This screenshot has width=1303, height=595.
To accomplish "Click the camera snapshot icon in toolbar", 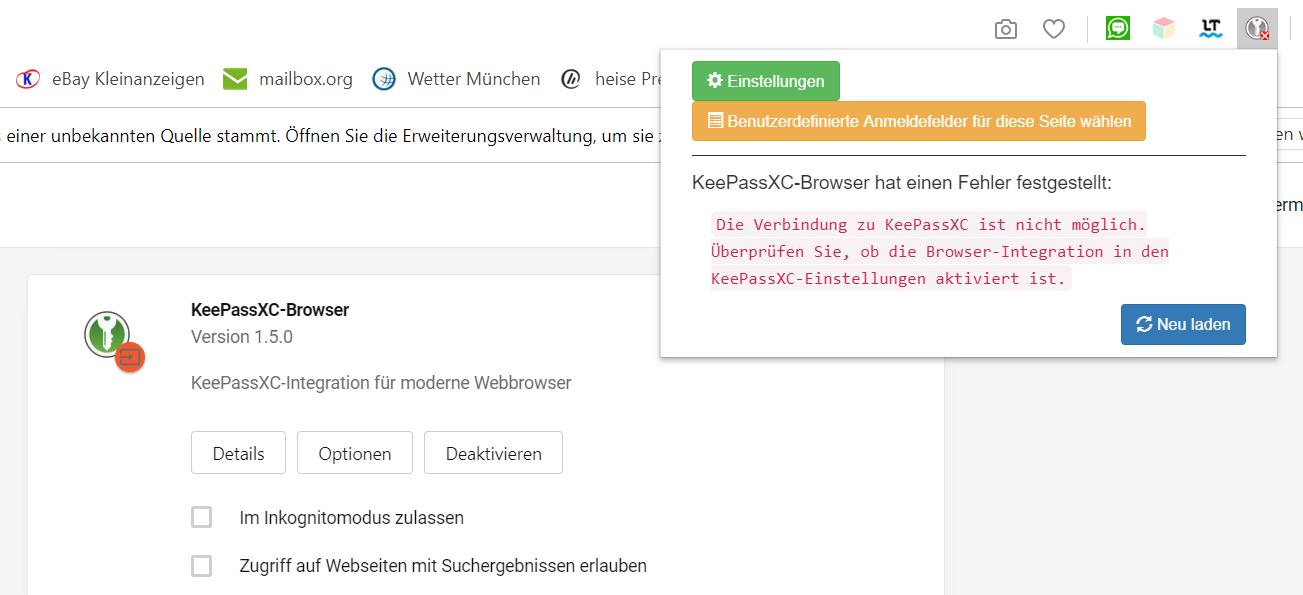I will click(1006, 29).
